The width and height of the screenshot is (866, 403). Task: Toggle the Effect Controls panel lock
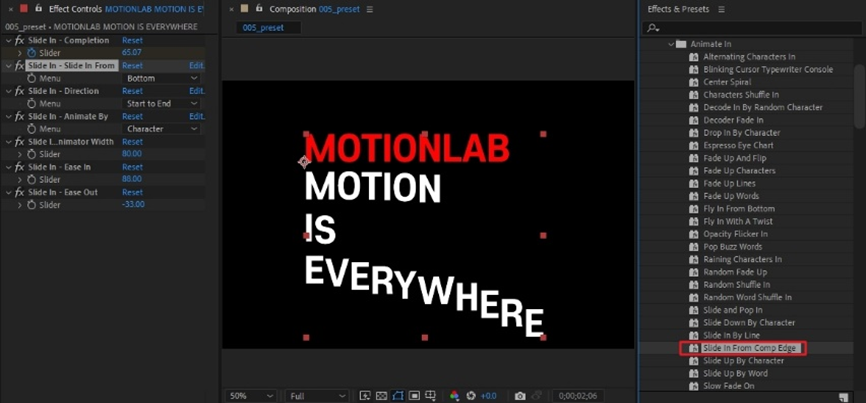39,9
